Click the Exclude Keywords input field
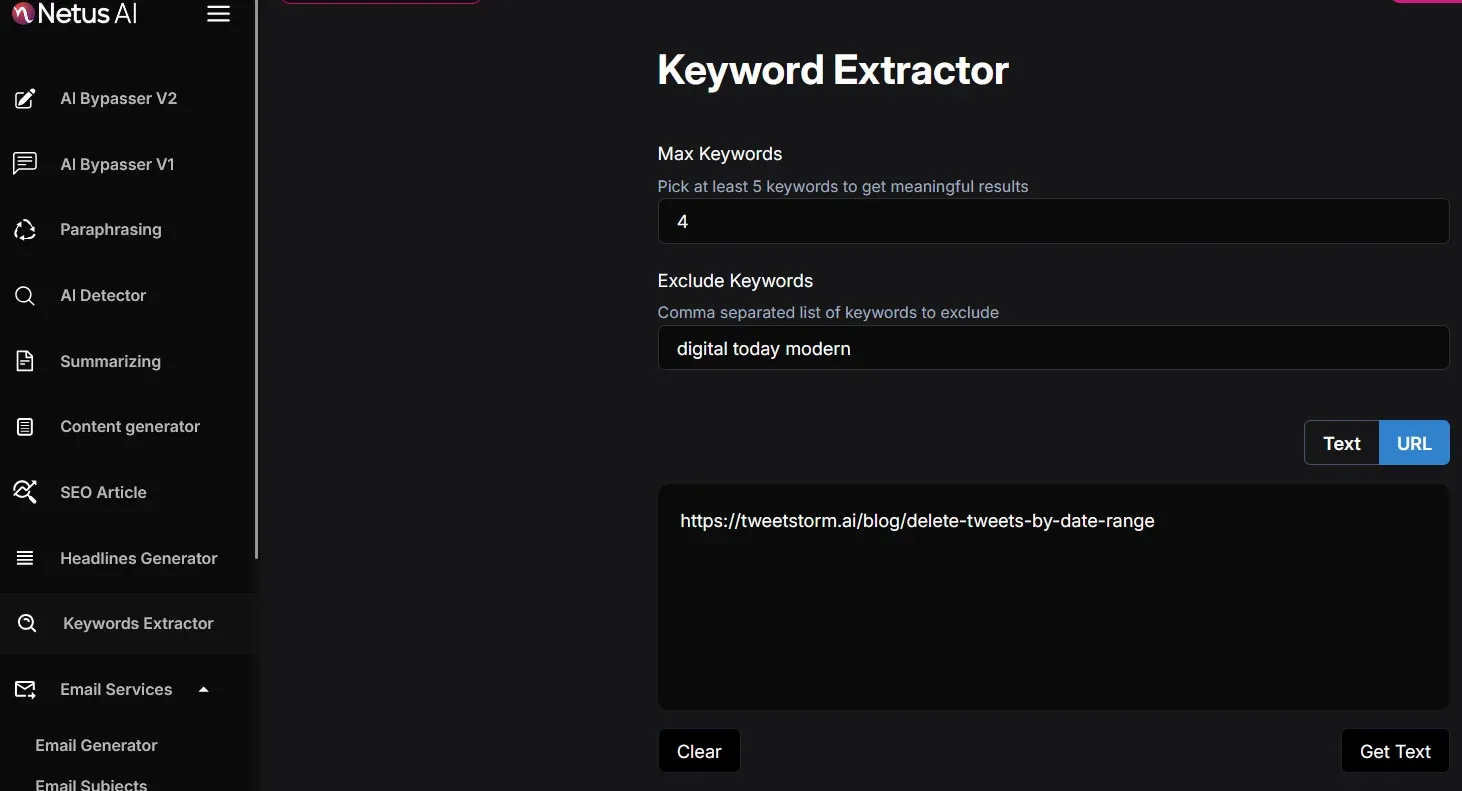The width and height of the screenshot is (1462, 791). (x=1053, y=348)
